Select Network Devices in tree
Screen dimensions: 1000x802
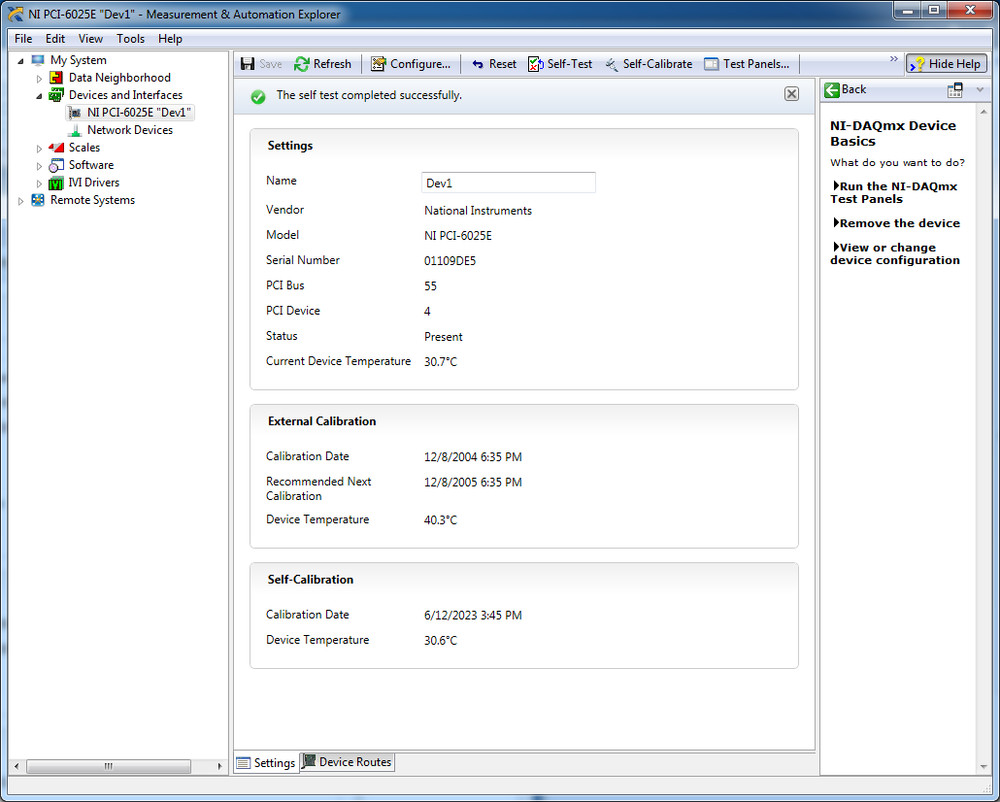[130, 129]
